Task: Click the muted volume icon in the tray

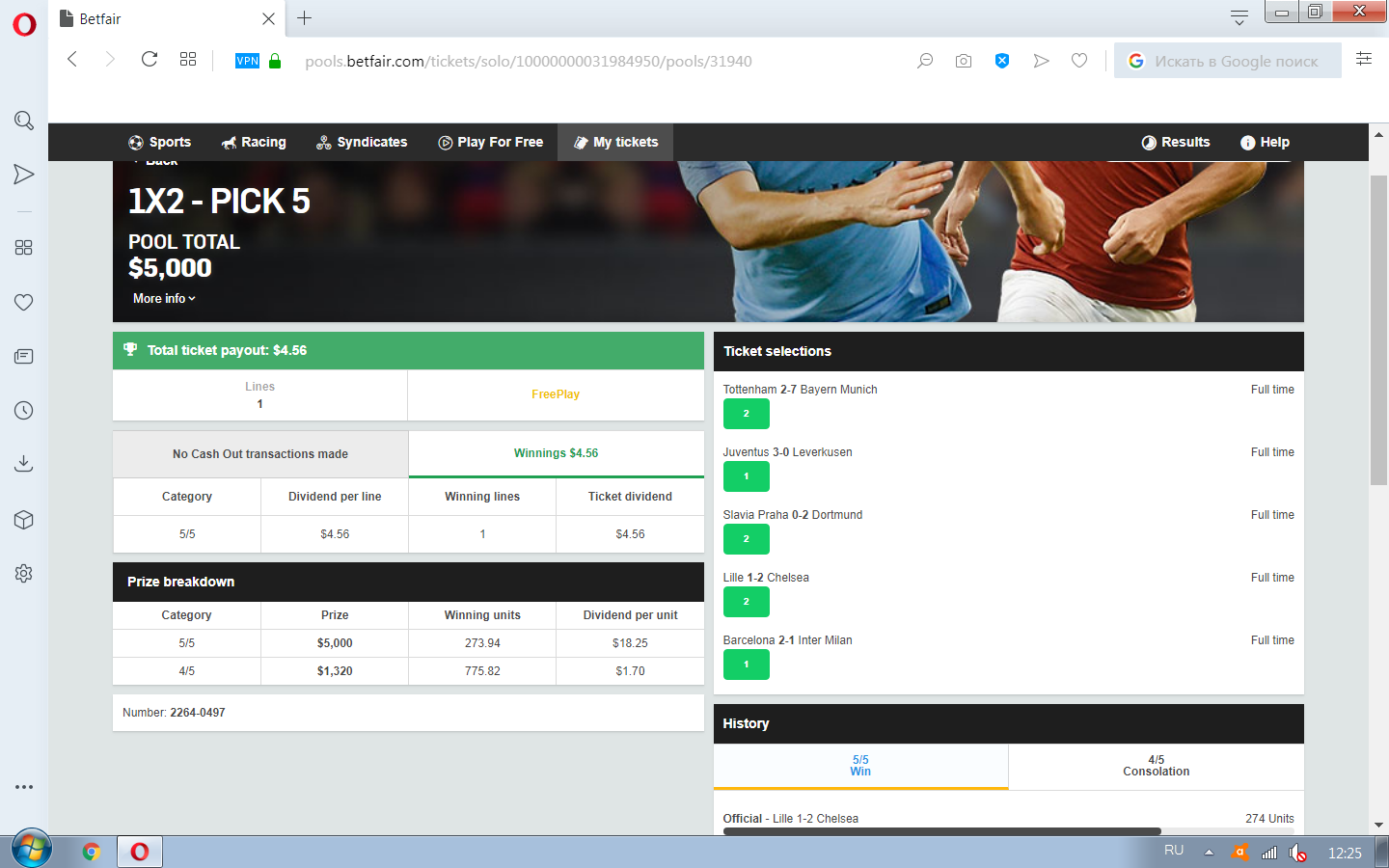Action: [1298, 853]
